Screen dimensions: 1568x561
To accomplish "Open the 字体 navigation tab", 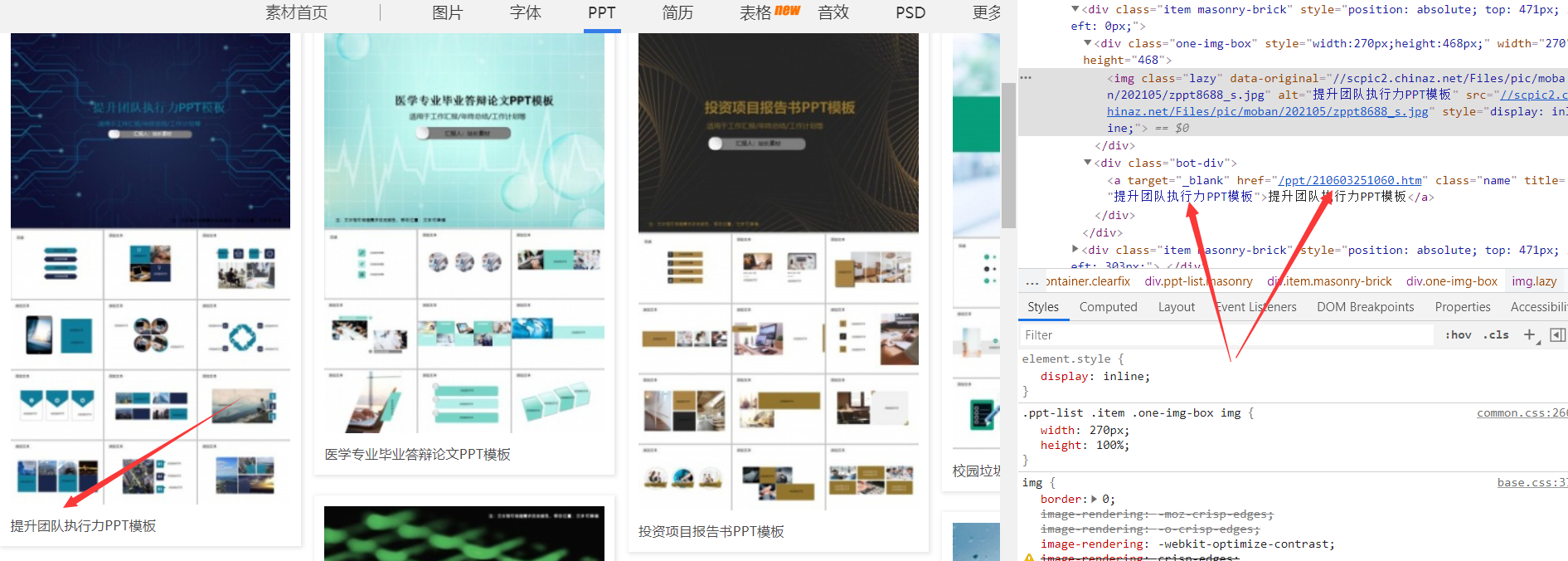I will point(525,12).
